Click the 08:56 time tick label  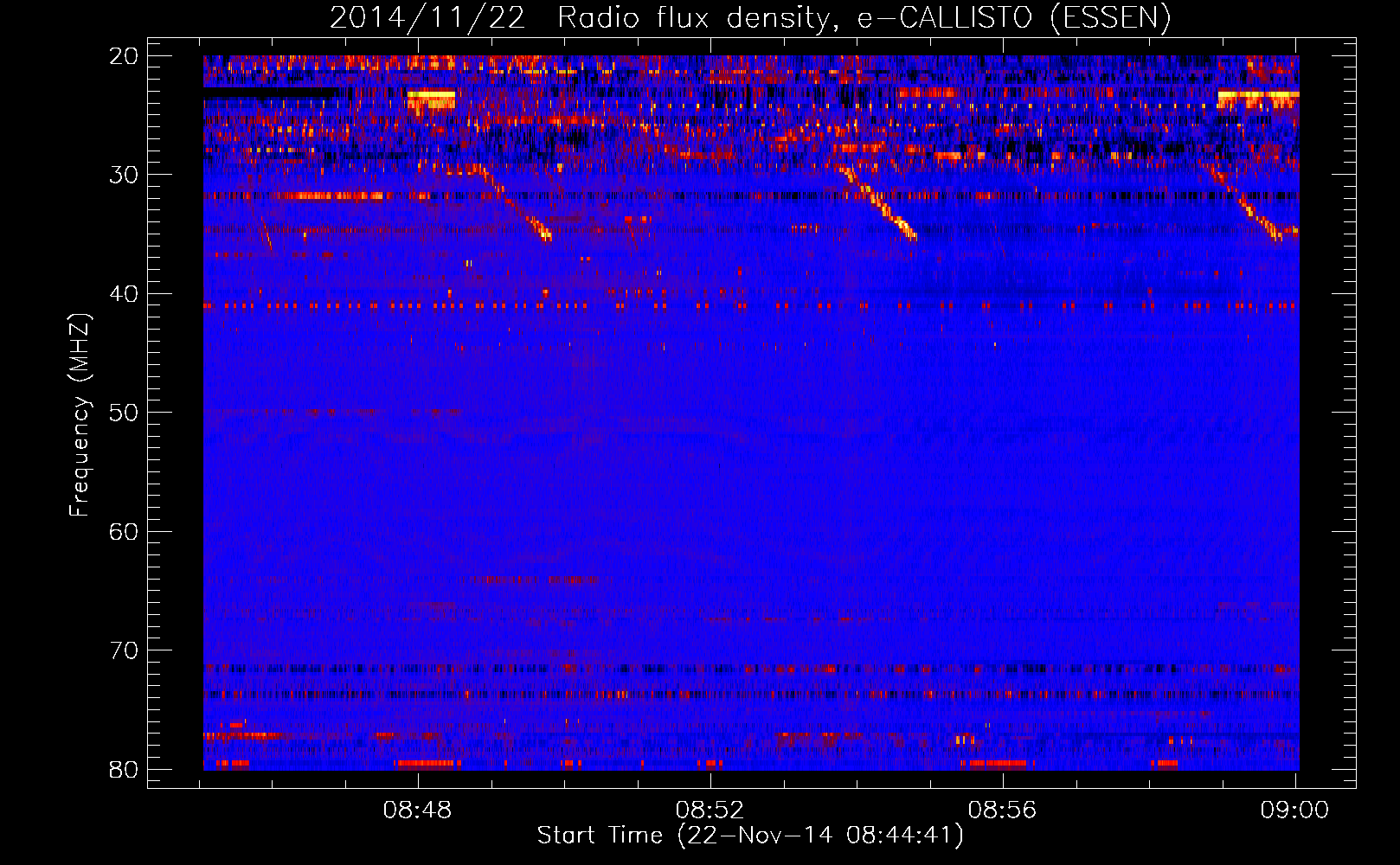tap(1003, 811)
